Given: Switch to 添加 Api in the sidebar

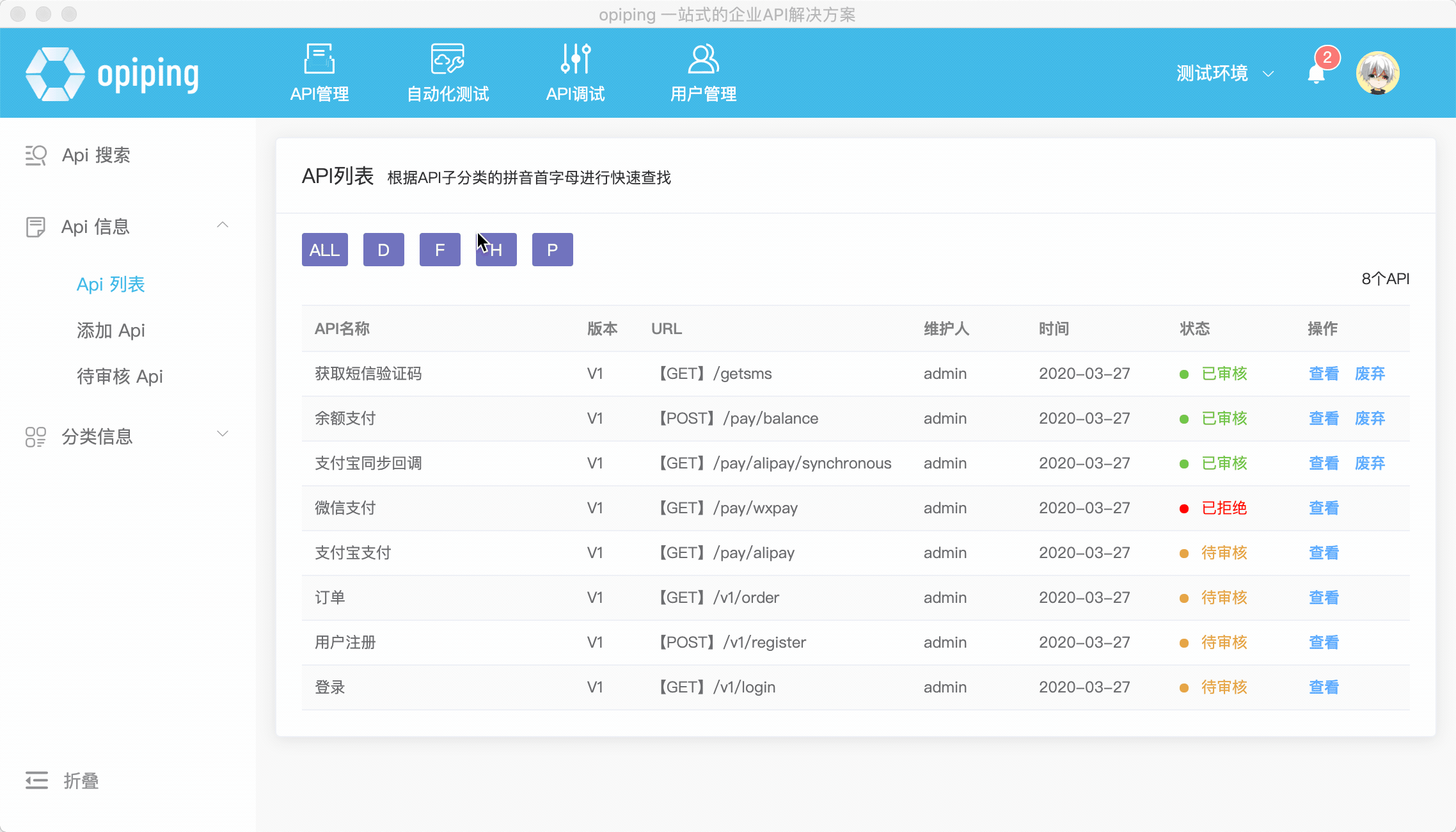Looking at the screenshot, I should (x=111, y=330).
